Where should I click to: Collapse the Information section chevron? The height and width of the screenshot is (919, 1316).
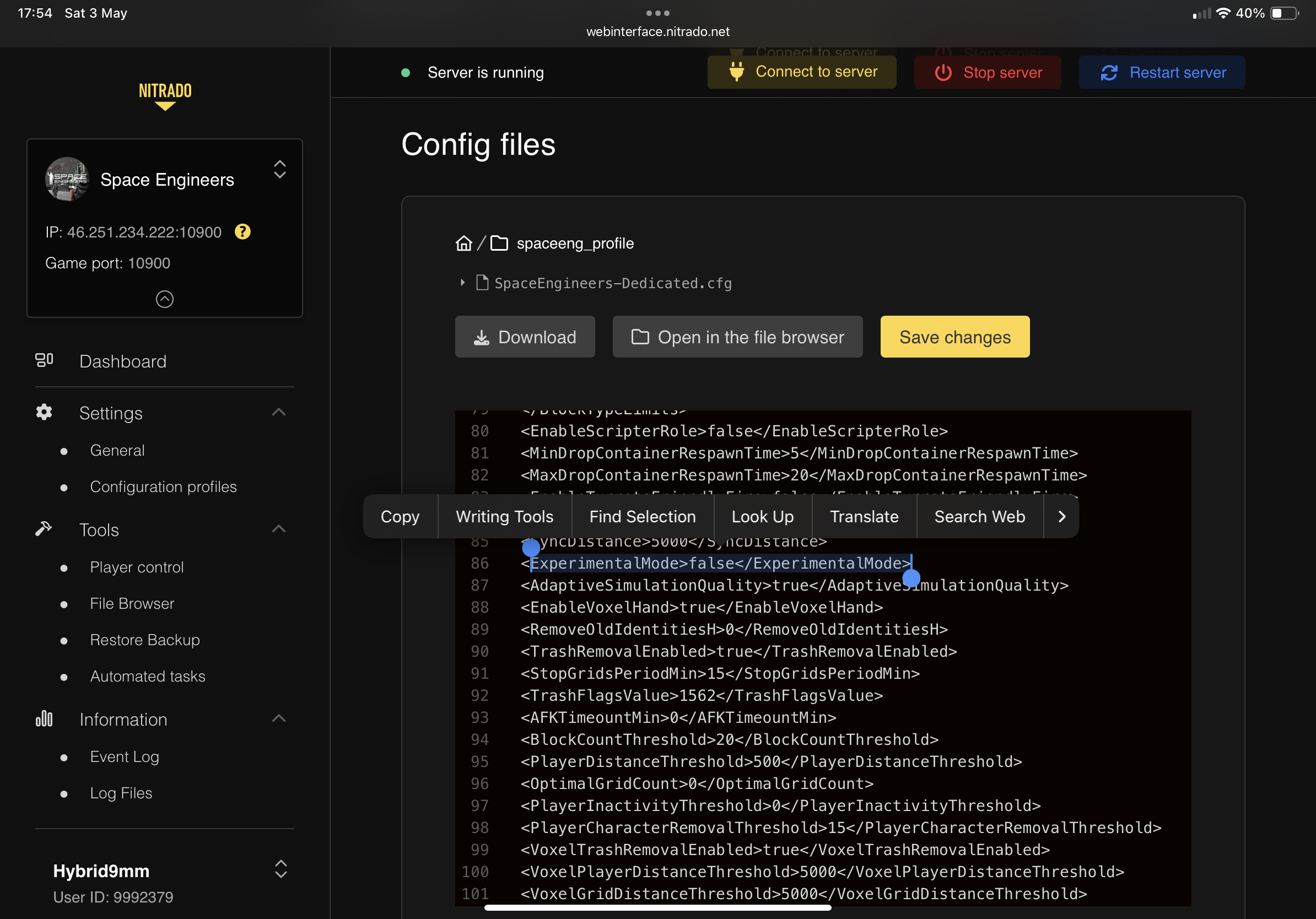(278, 718)
